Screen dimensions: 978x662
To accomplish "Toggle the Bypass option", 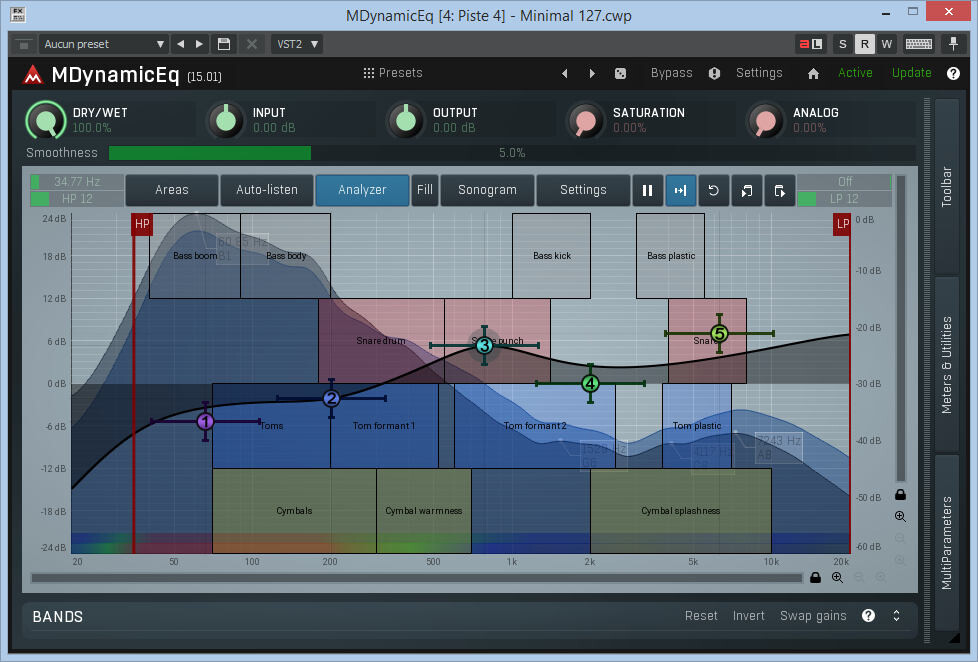I will [x=671, y=73].
